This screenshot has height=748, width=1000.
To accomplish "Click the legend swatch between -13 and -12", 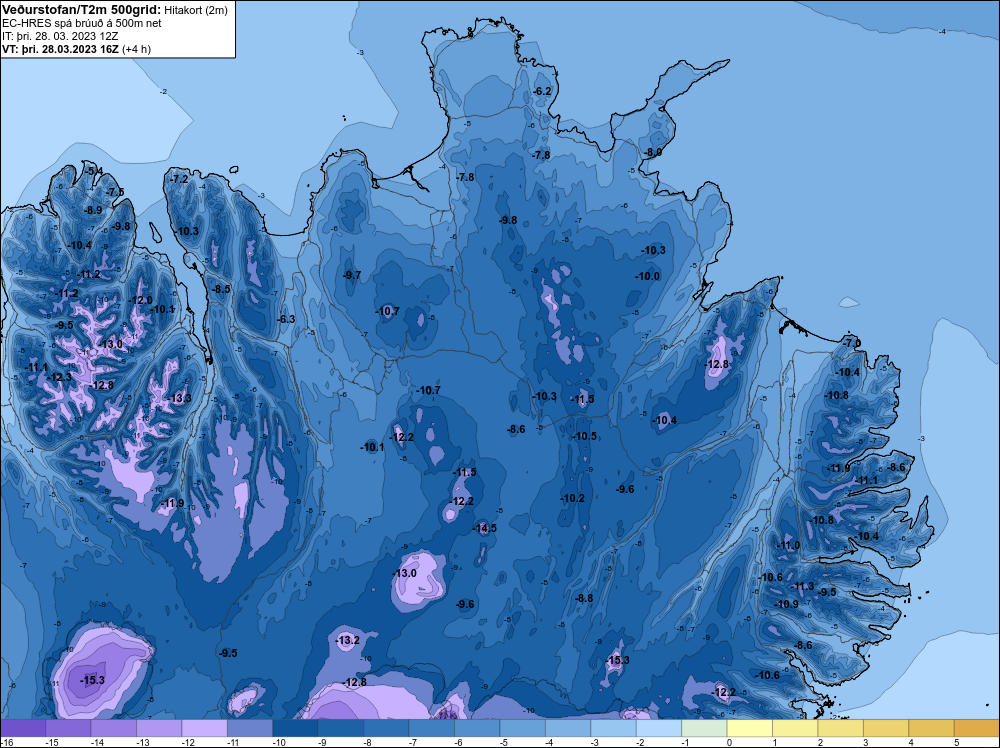I will tap(159, 728).
